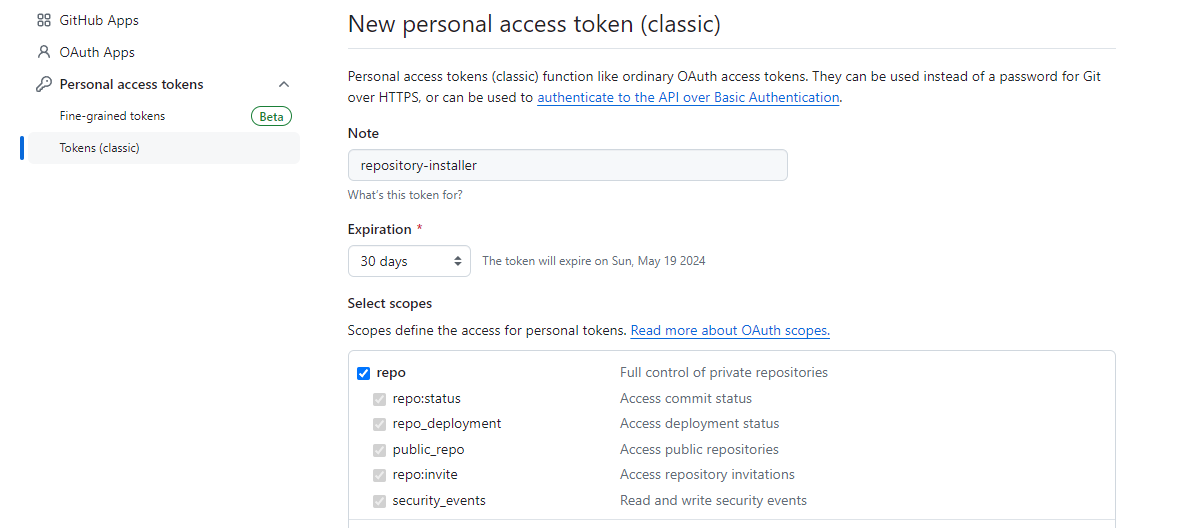Go to GitHub Apps settings
This screenshot has height=528, width=1198.
pyautogui.click(x=99, y=20)
